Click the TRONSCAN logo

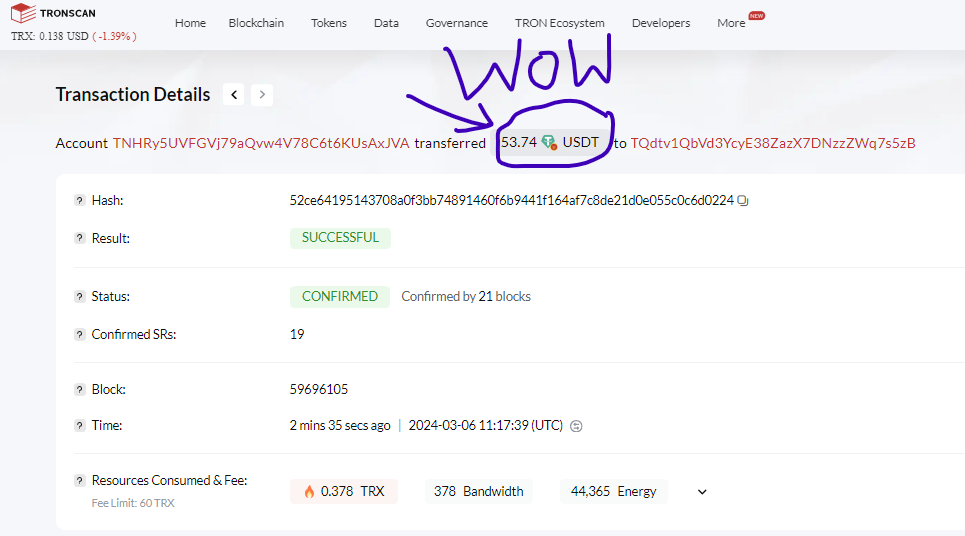click(x=54, y=13)
